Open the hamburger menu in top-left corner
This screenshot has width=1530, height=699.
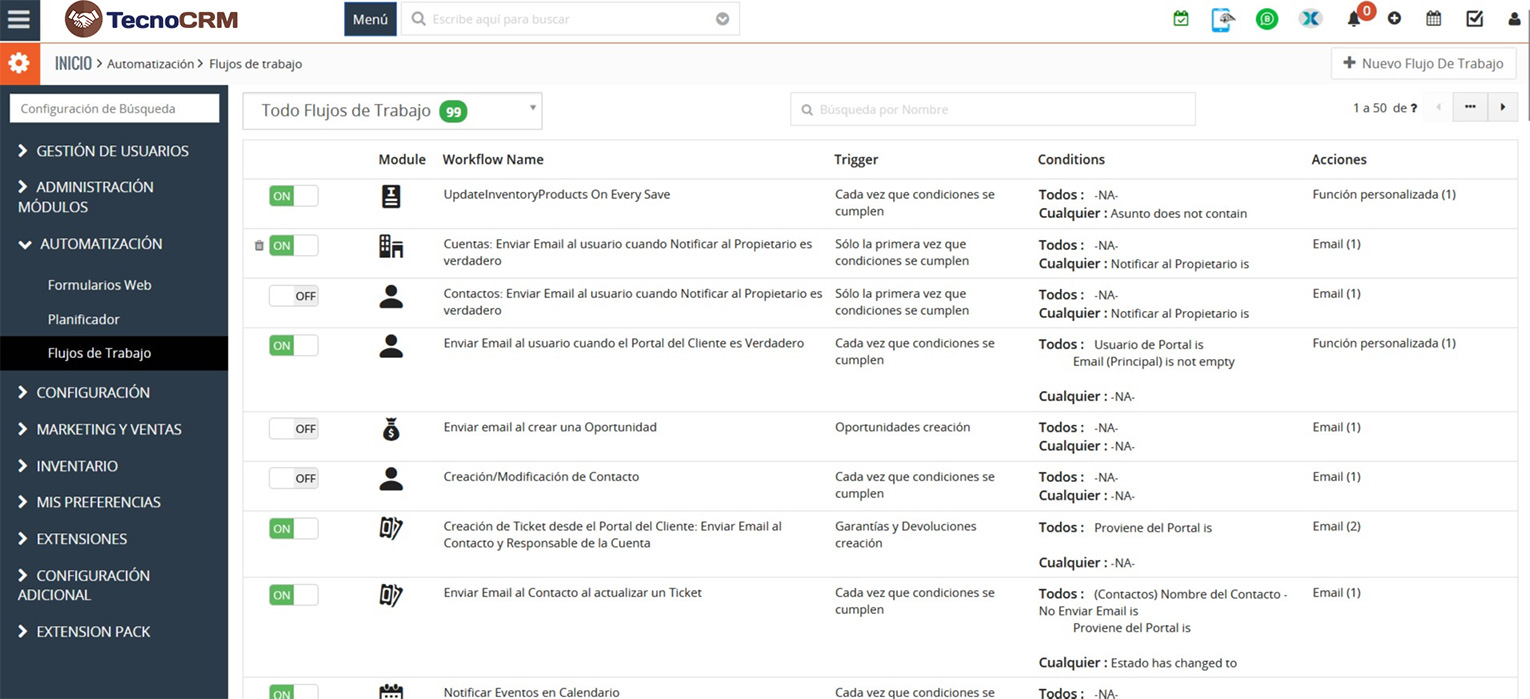pyautogui.click(x=19, y=20)
